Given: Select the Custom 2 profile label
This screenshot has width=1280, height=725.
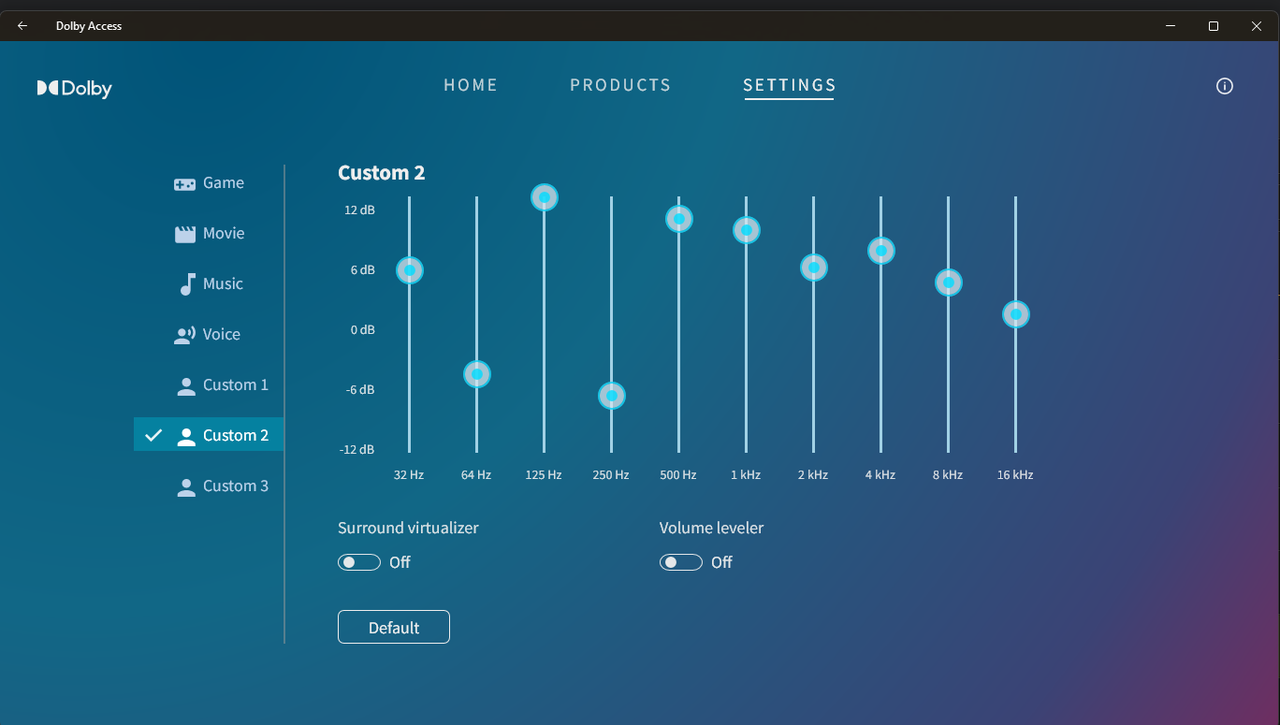Looking at the screenshot, I should pyautogui.click(x=236, y=435).
